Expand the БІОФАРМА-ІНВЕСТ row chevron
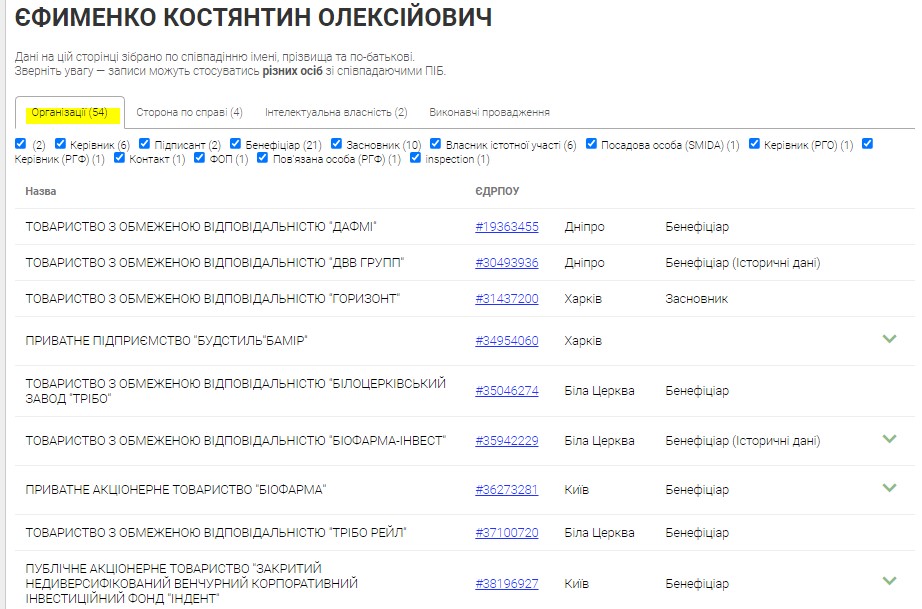The height and width of the screenshot is (609, 922). click(889, 439)
